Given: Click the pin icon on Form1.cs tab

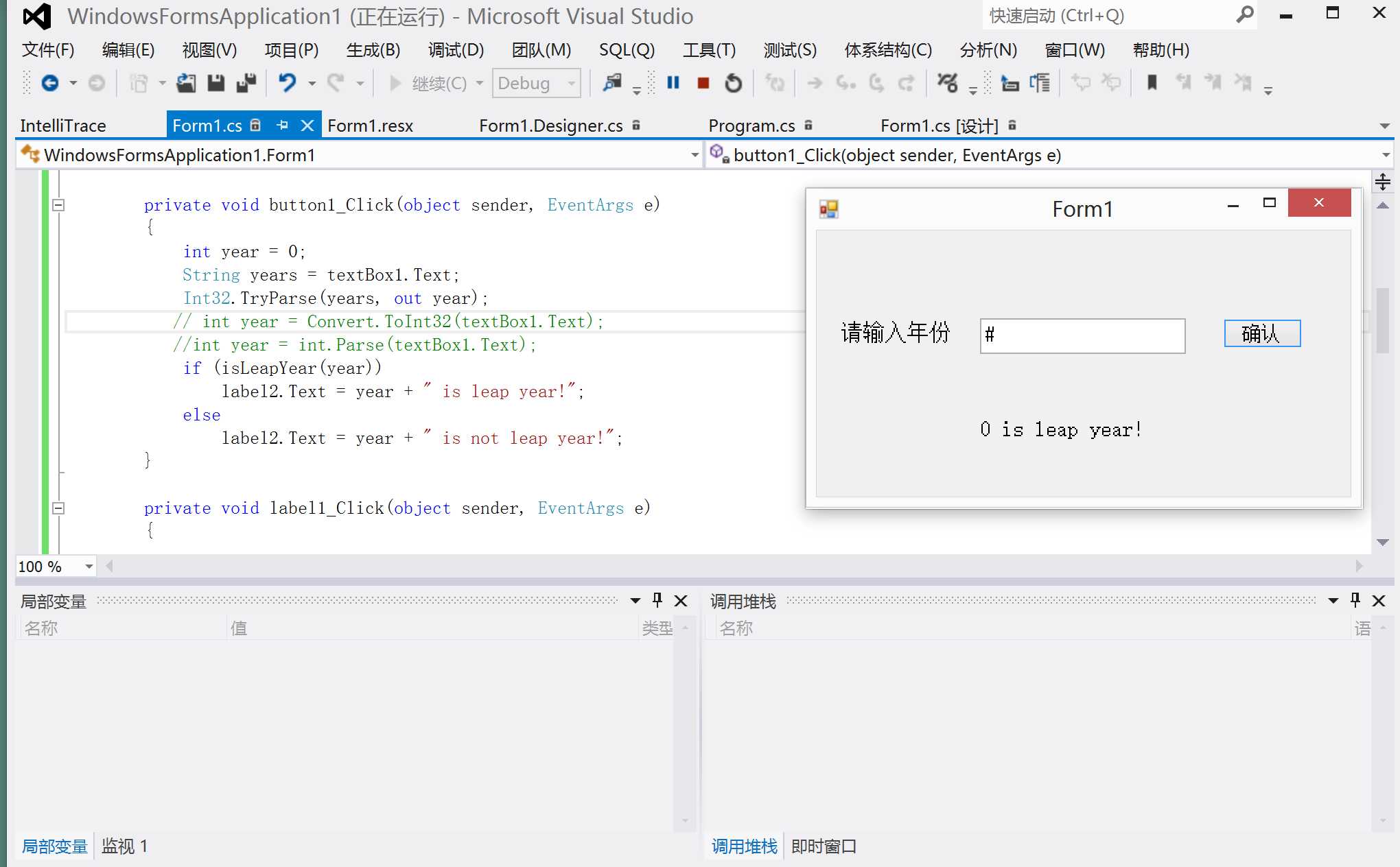Looking at the screenshot, I should [282, 125].
